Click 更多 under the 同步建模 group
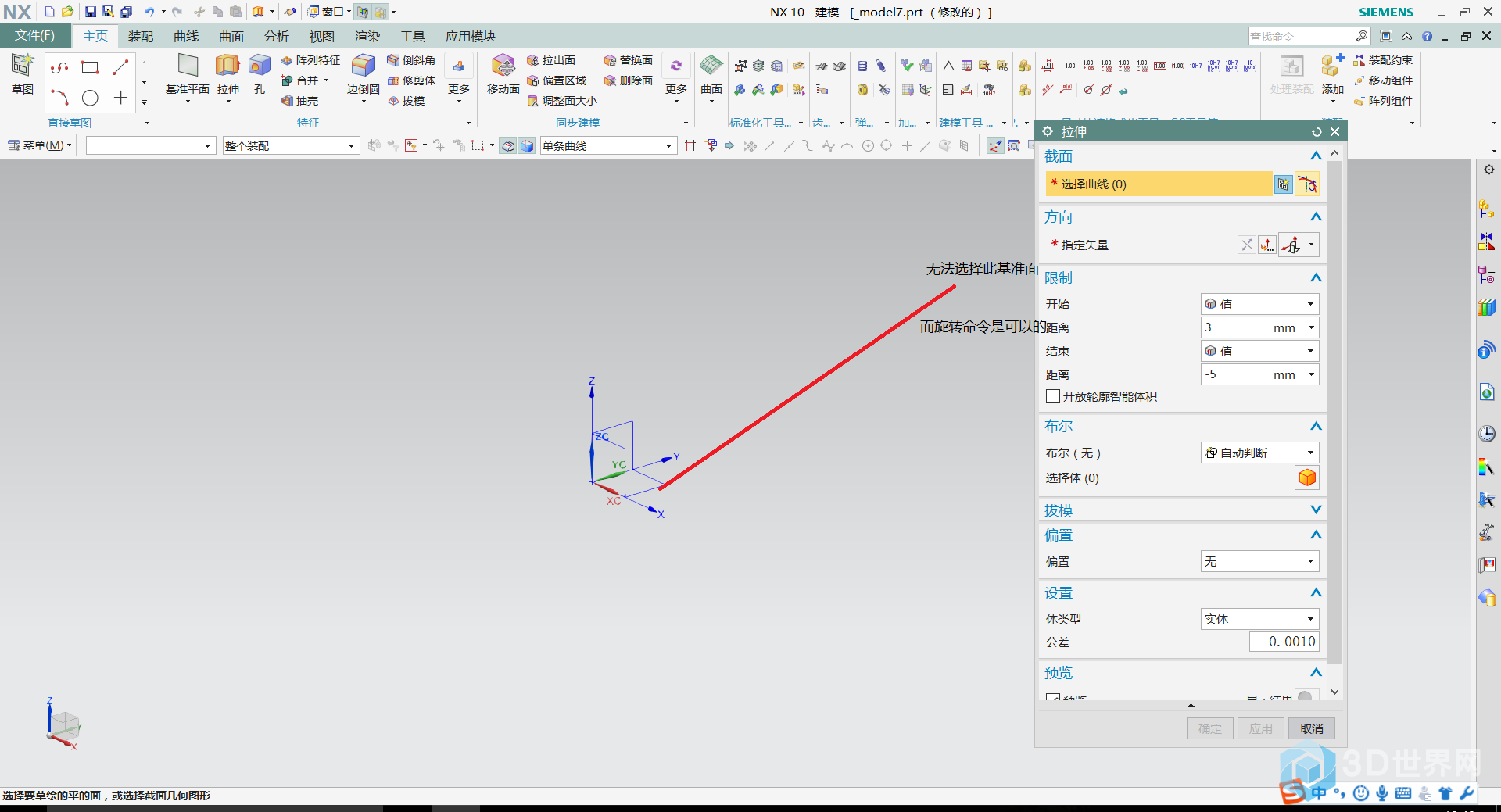This screenshot has width=1501, height=812. 676,78
